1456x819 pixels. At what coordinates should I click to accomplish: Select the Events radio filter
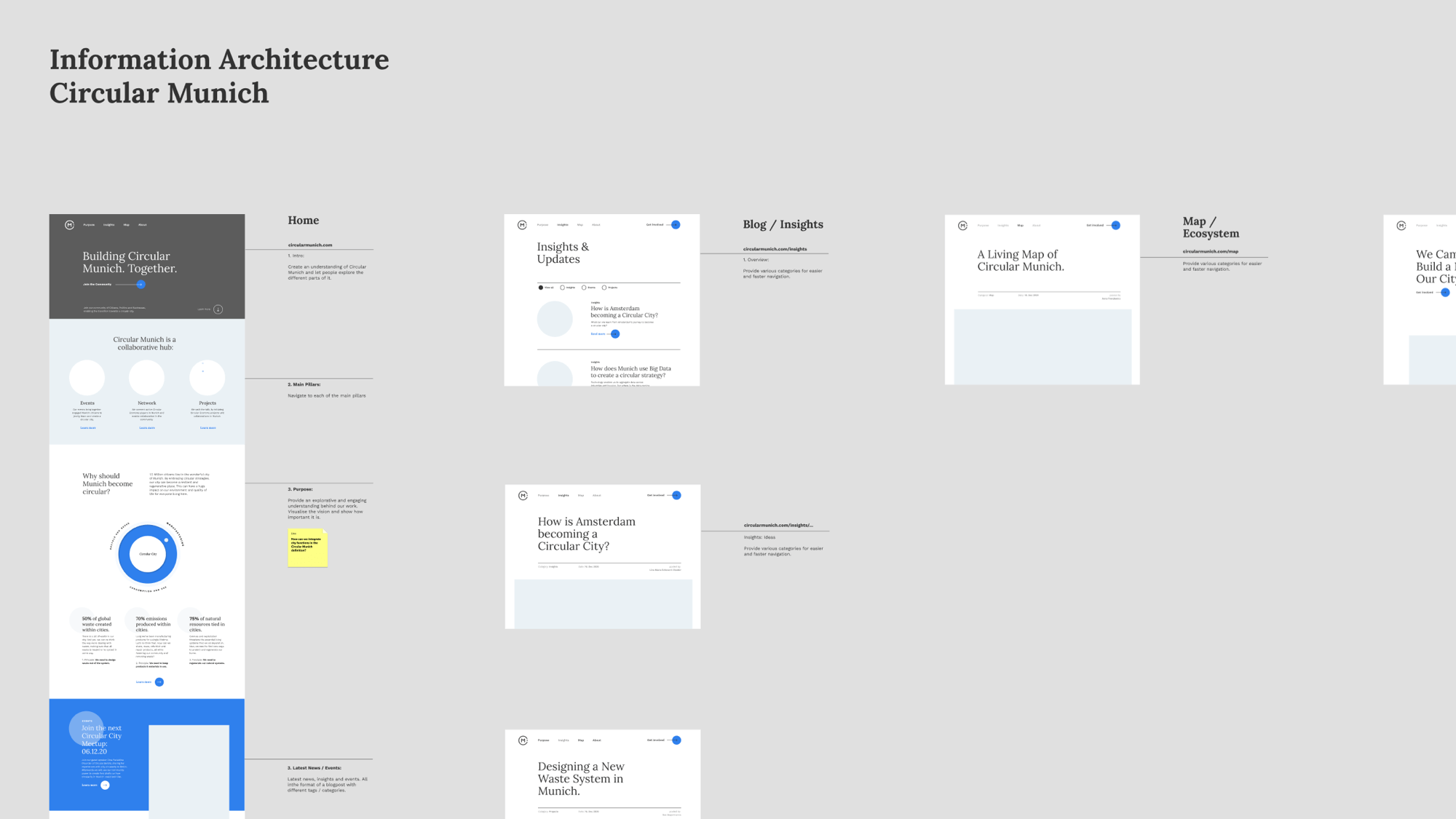click(584, 288)
